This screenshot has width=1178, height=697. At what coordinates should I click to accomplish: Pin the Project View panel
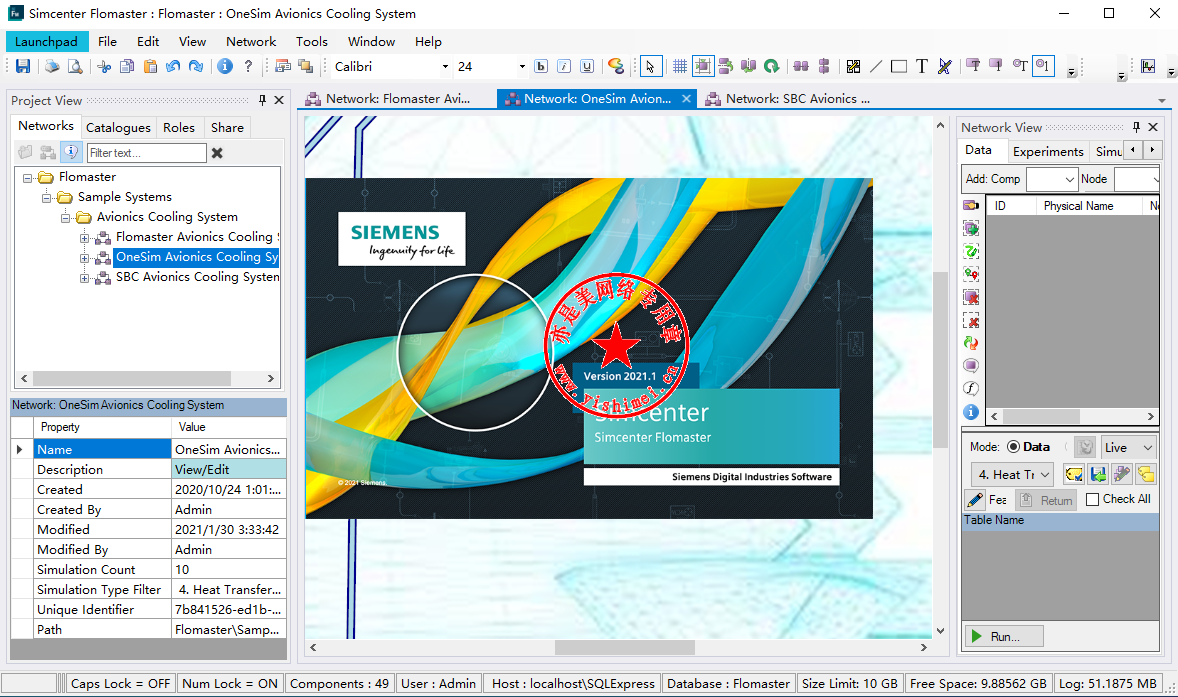pos(262,100)
